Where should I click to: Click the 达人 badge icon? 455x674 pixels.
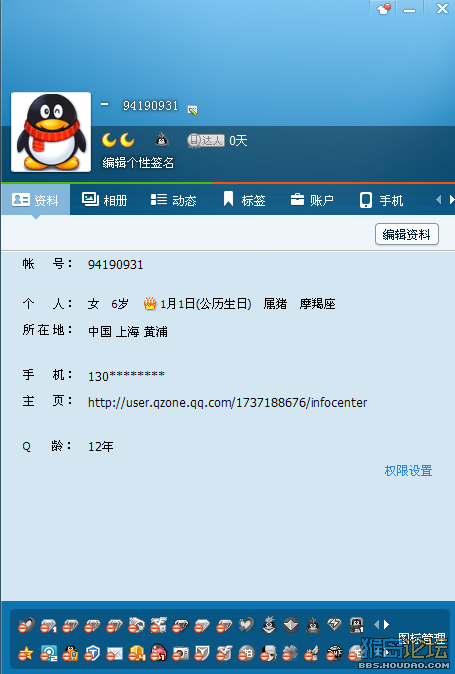point(206,140)
